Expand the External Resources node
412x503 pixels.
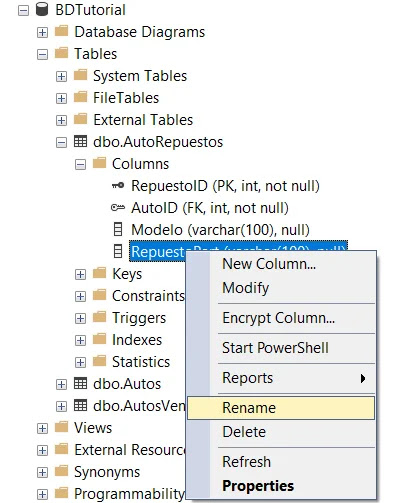tap(42, 451)
